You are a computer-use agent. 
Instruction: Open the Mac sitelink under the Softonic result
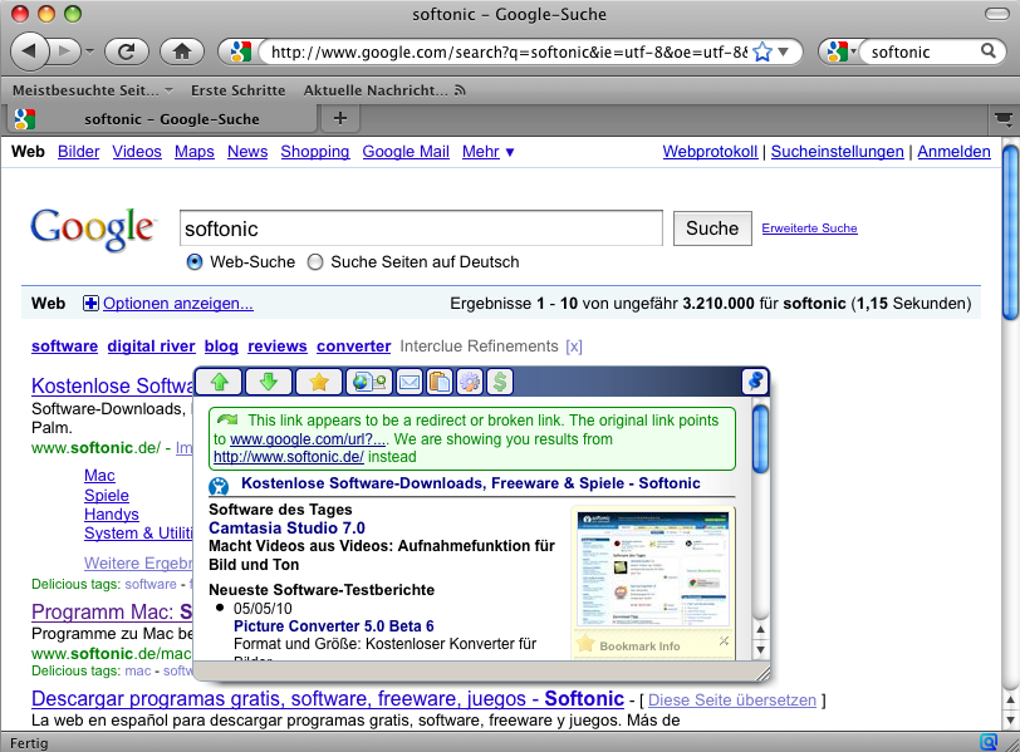(x=100, y=476)
